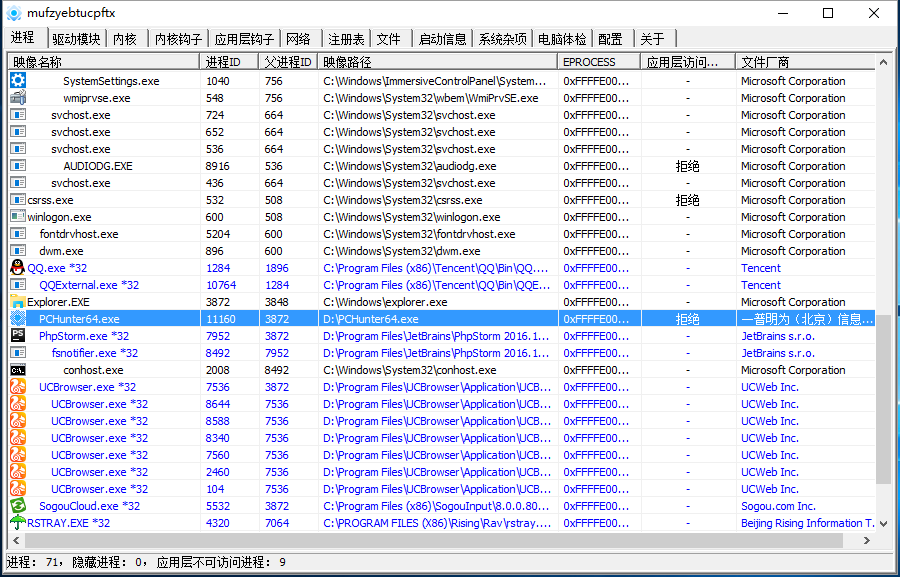Screen dimensions: 900x577
Task: Click the wmiprvse.exe process icon
Action: (x=18, y=98)
